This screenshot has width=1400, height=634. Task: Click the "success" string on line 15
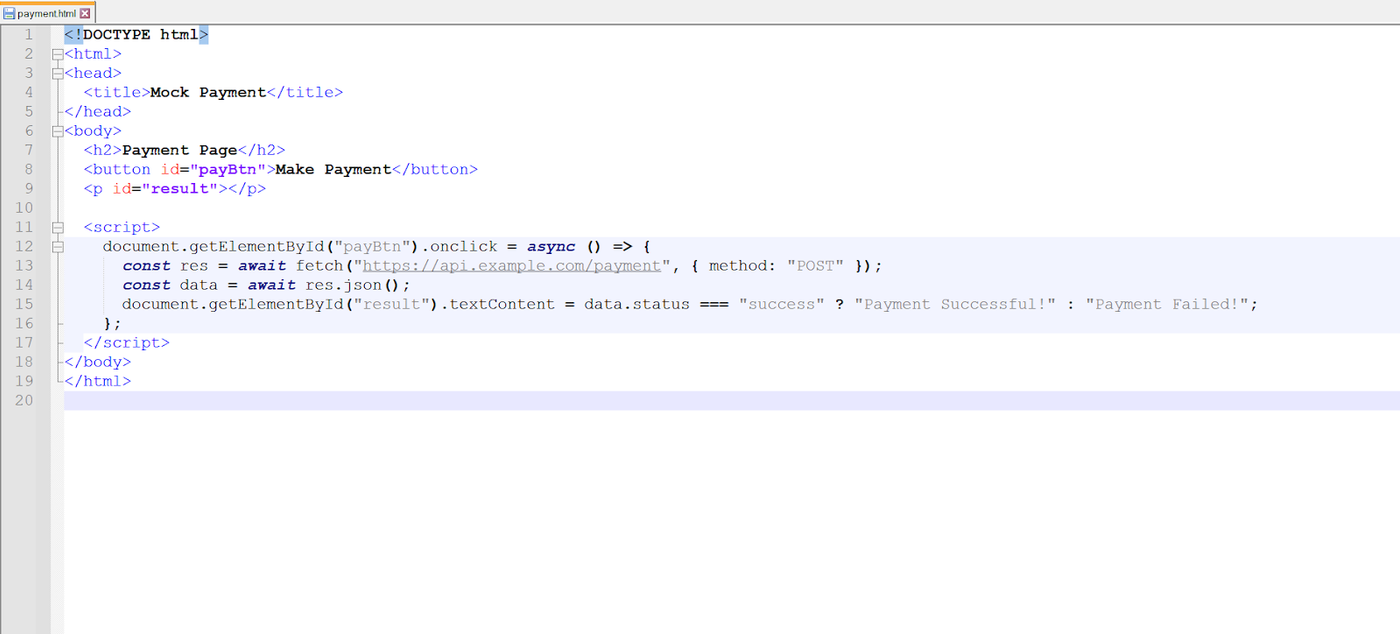tap(782, 304)
